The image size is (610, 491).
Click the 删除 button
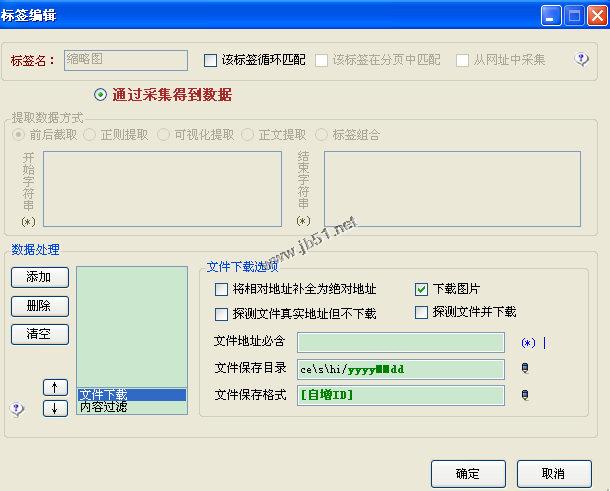(x=40, y=306)
